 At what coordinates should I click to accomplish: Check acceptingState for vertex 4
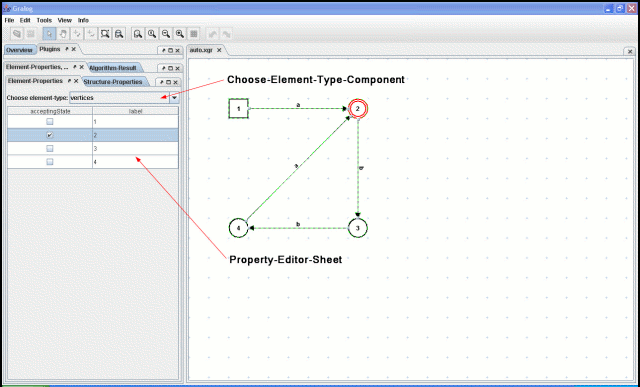click(50, 162)
